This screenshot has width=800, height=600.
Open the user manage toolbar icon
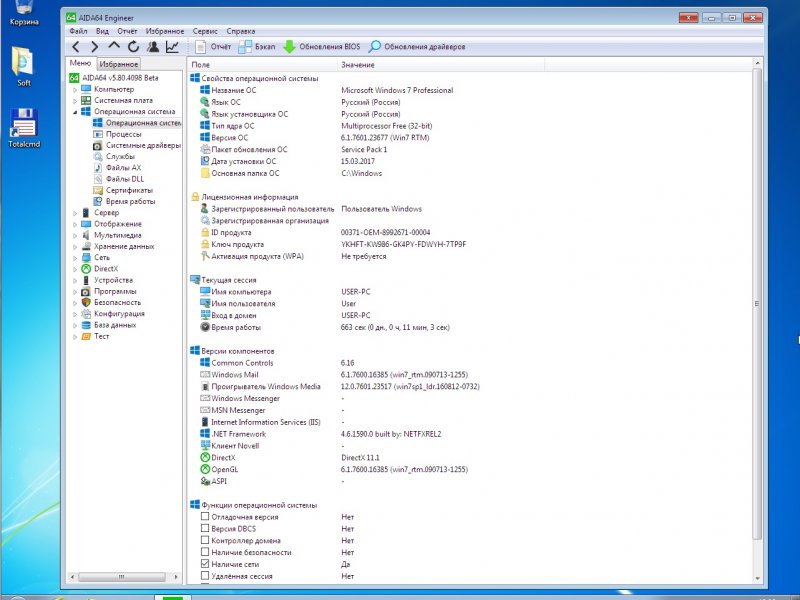click(x=153, y=47)
